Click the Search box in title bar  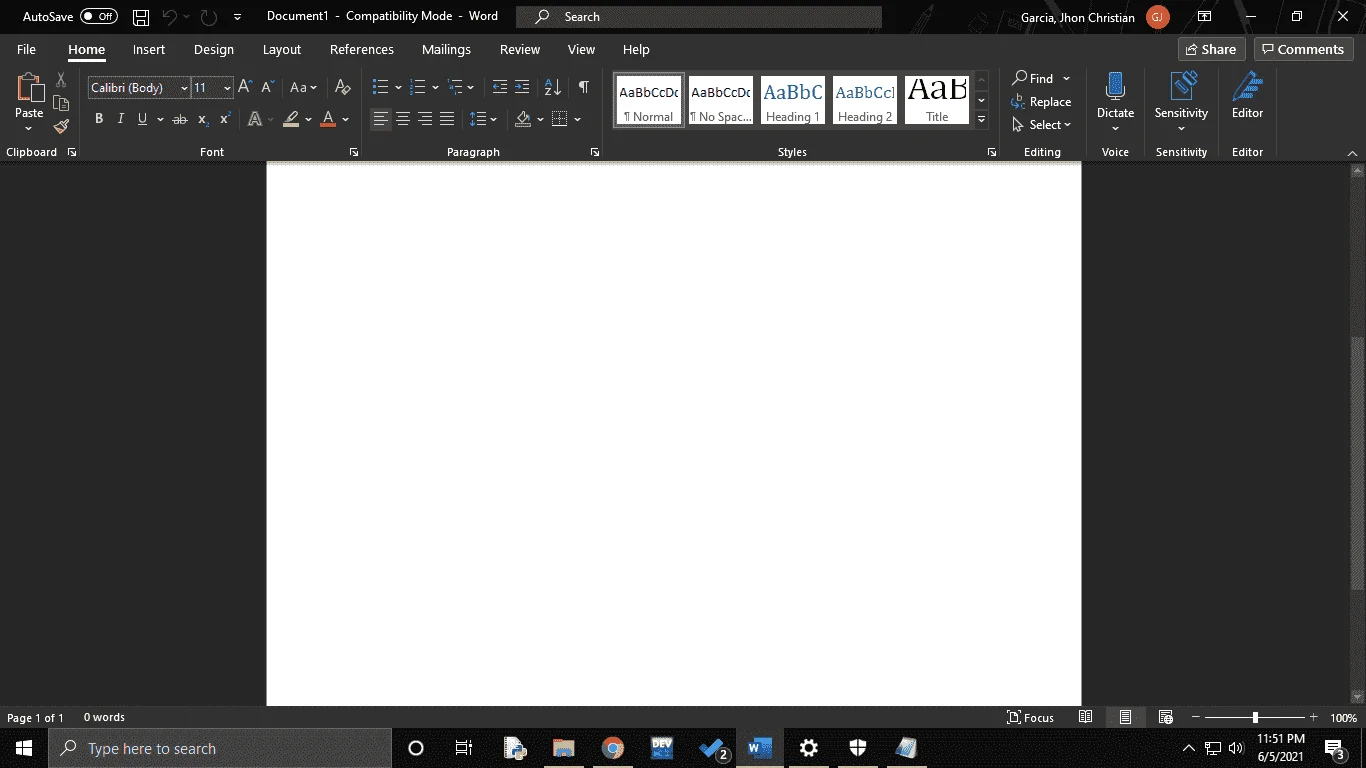699,17
